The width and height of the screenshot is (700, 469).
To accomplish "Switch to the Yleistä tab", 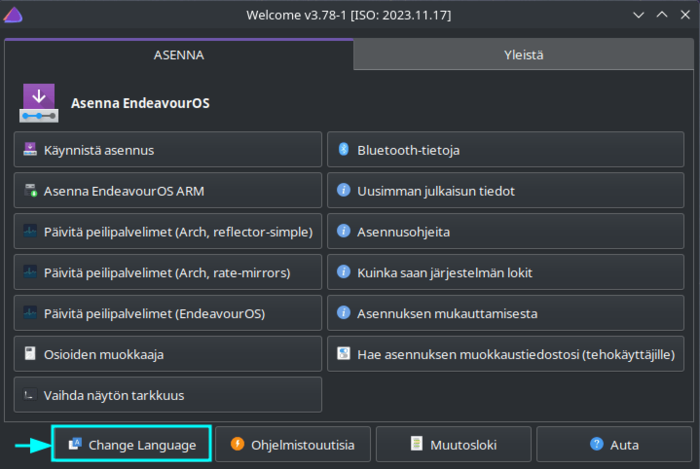I will (523, 55).
